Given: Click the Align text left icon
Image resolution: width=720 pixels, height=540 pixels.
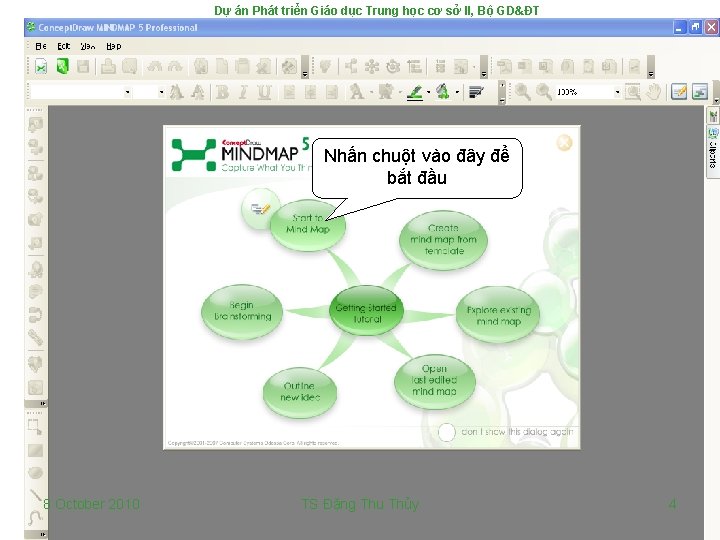Looking at the screenshot, I should (x=289, y=92).
